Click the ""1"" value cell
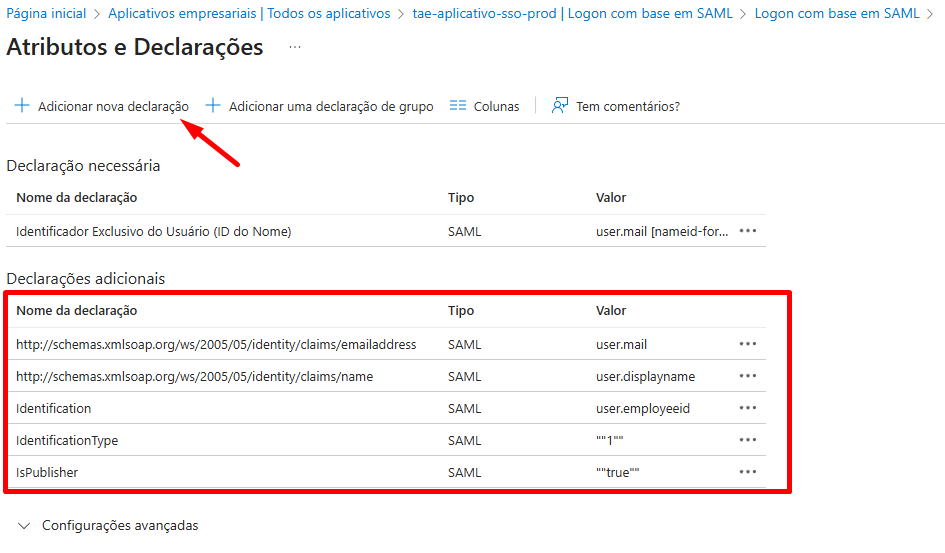Image resolution: width=945 pixels, height=553 pixels. click(x=610, y=440)
